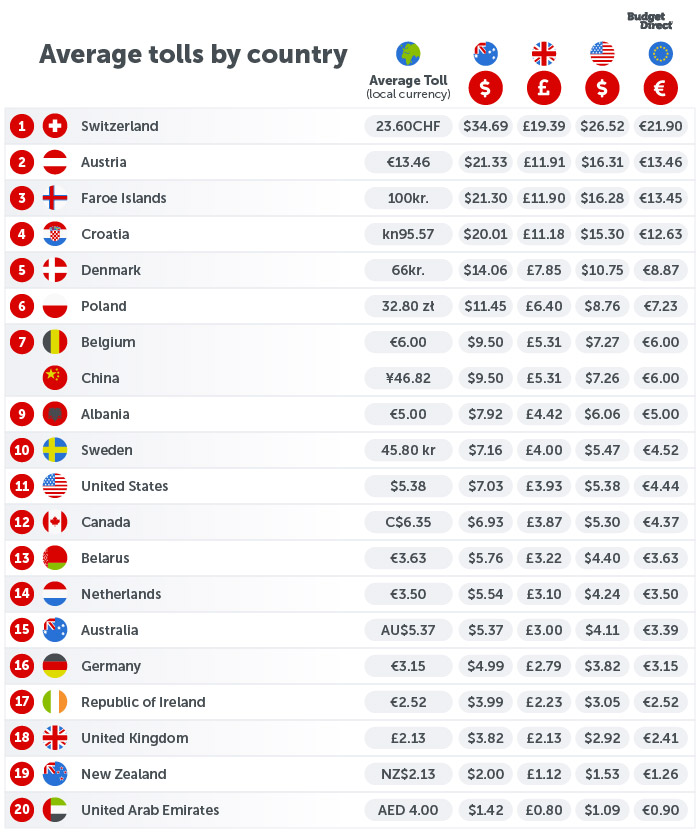Image resolution: width=700 pixels, height=838 pixels.
Task: Click the Budget Direct logo
Action: point(650,20)
